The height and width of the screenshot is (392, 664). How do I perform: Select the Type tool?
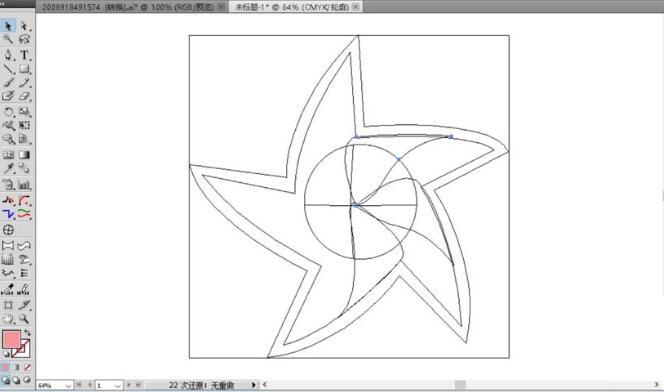tap(24, 55)
